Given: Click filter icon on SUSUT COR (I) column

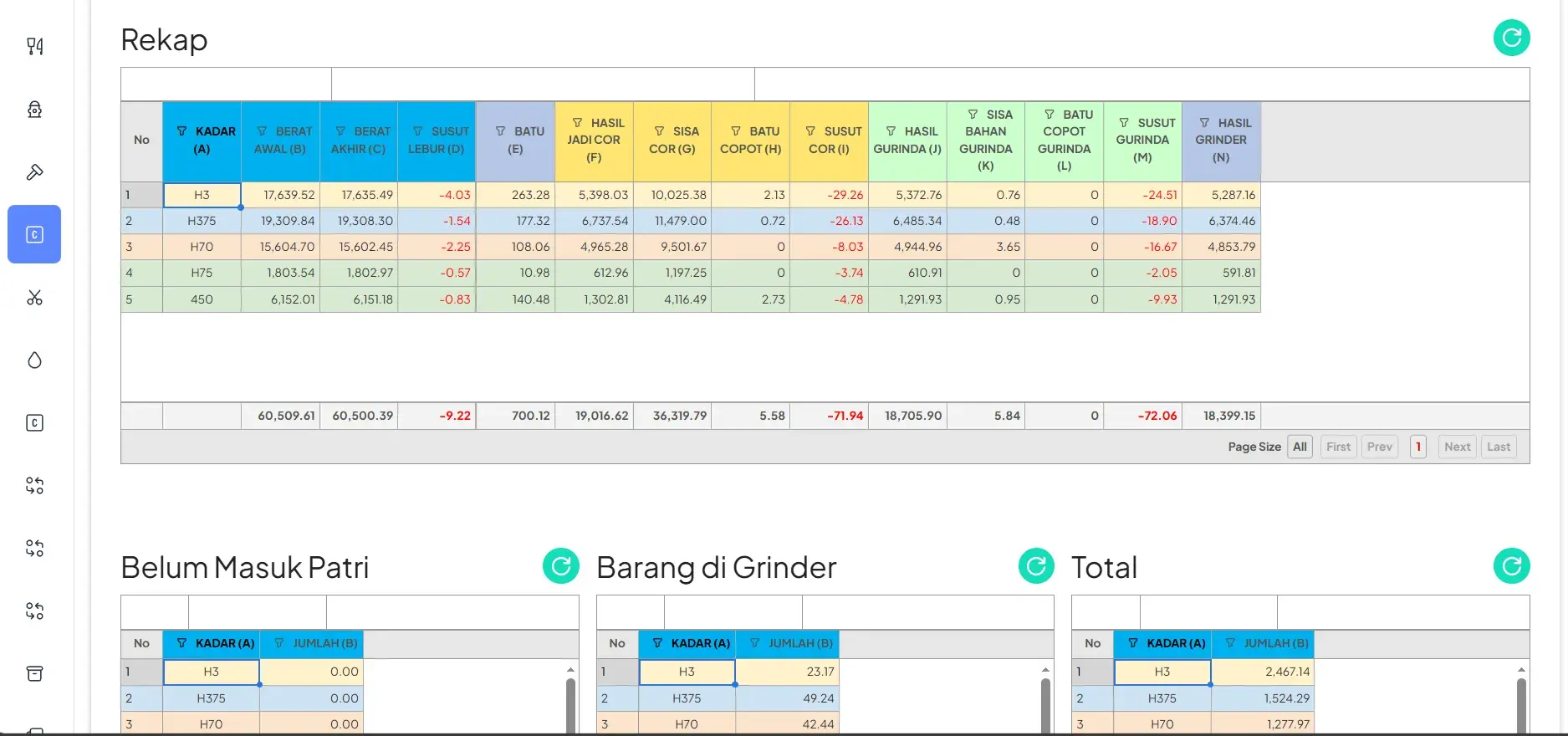Looking at the screenshot, I should tap(810, 131).
